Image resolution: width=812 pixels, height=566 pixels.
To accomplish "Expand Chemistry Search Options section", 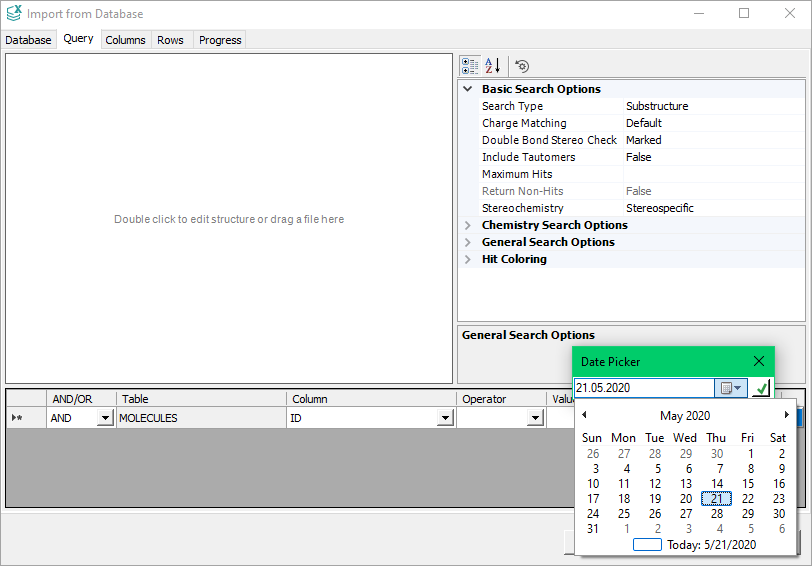I will (x=467, y=225).
